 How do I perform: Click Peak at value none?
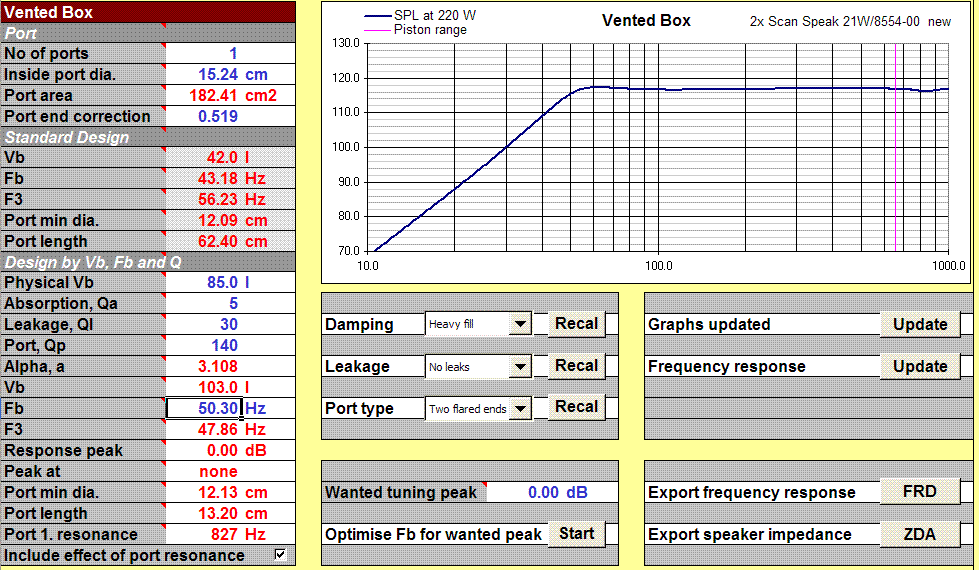tap(230, 471)
